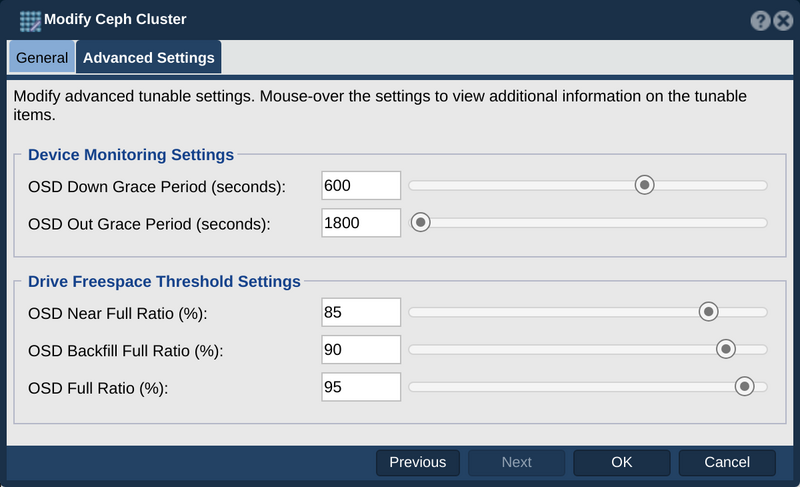The height and width of the screenshot is (487, 800).
Task: Click the OSD Full Ratio slider handle
Action: [x=744, y=387]
